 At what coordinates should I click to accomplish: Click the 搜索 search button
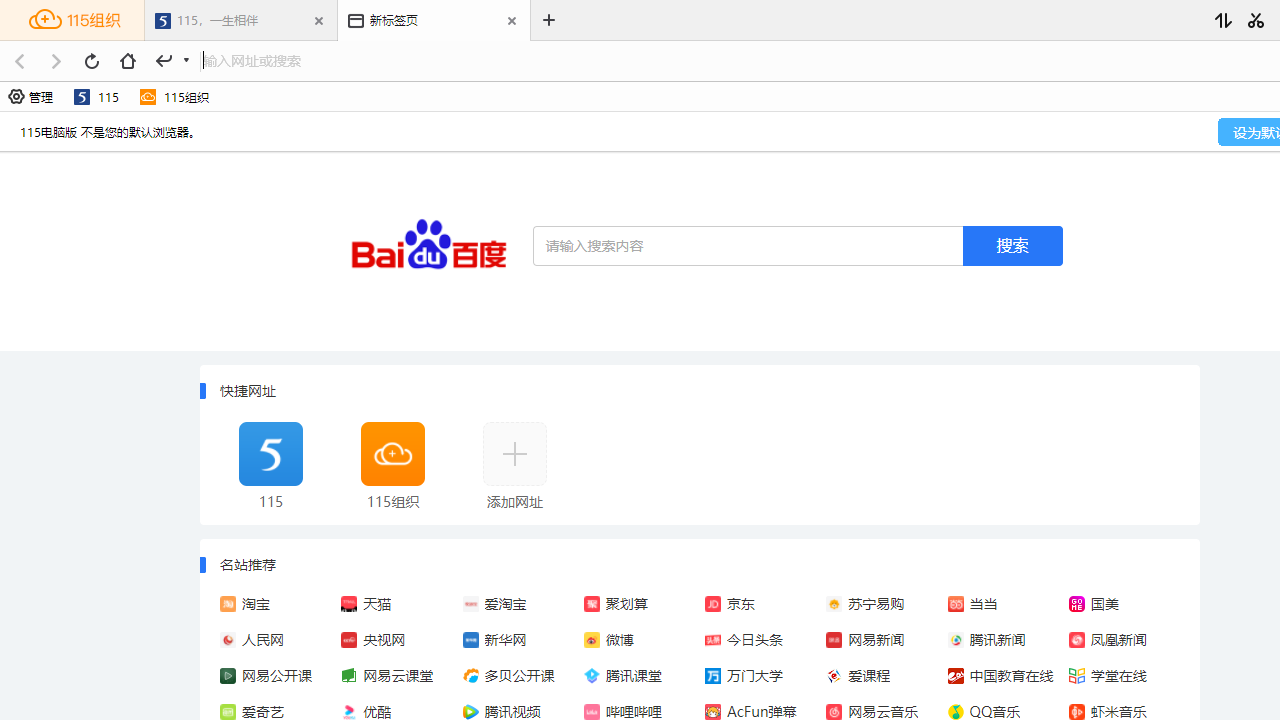[1012, 245]
